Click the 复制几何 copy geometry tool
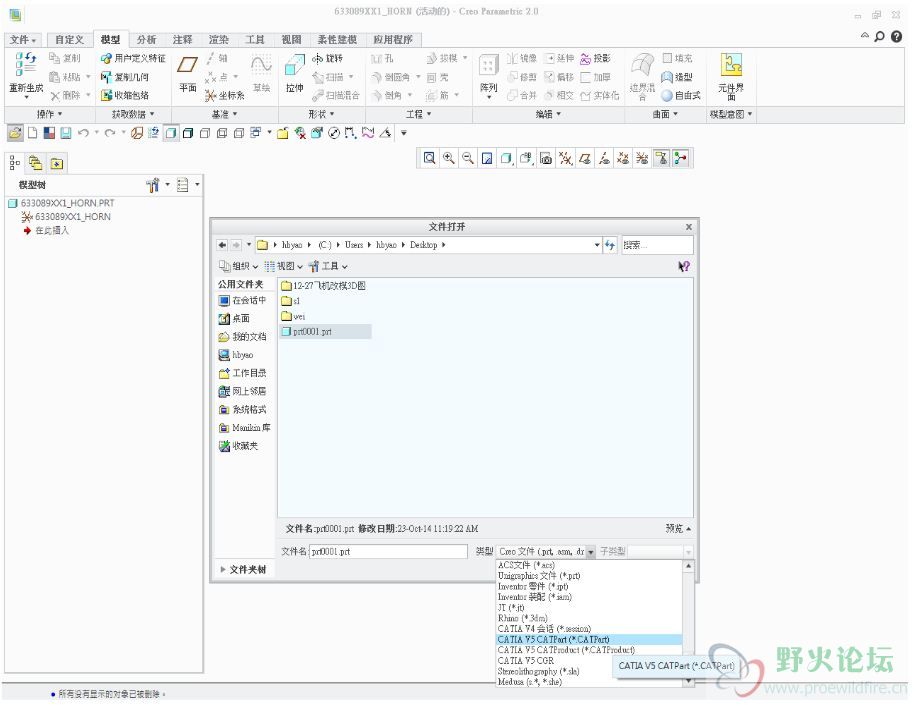 [x=125, y=77]
